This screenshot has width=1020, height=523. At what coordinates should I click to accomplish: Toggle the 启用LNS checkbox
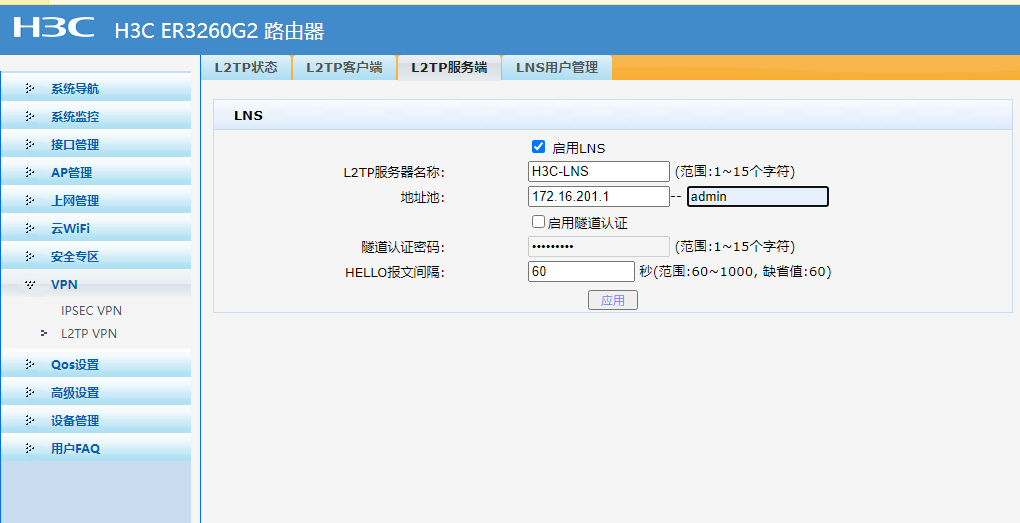pyautogui.click(x=538, y=146)
